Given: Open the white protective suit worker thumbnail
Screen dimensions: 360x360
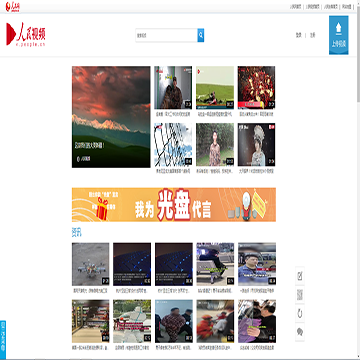Looking at the screenshot, I should [x=132, y=321].
